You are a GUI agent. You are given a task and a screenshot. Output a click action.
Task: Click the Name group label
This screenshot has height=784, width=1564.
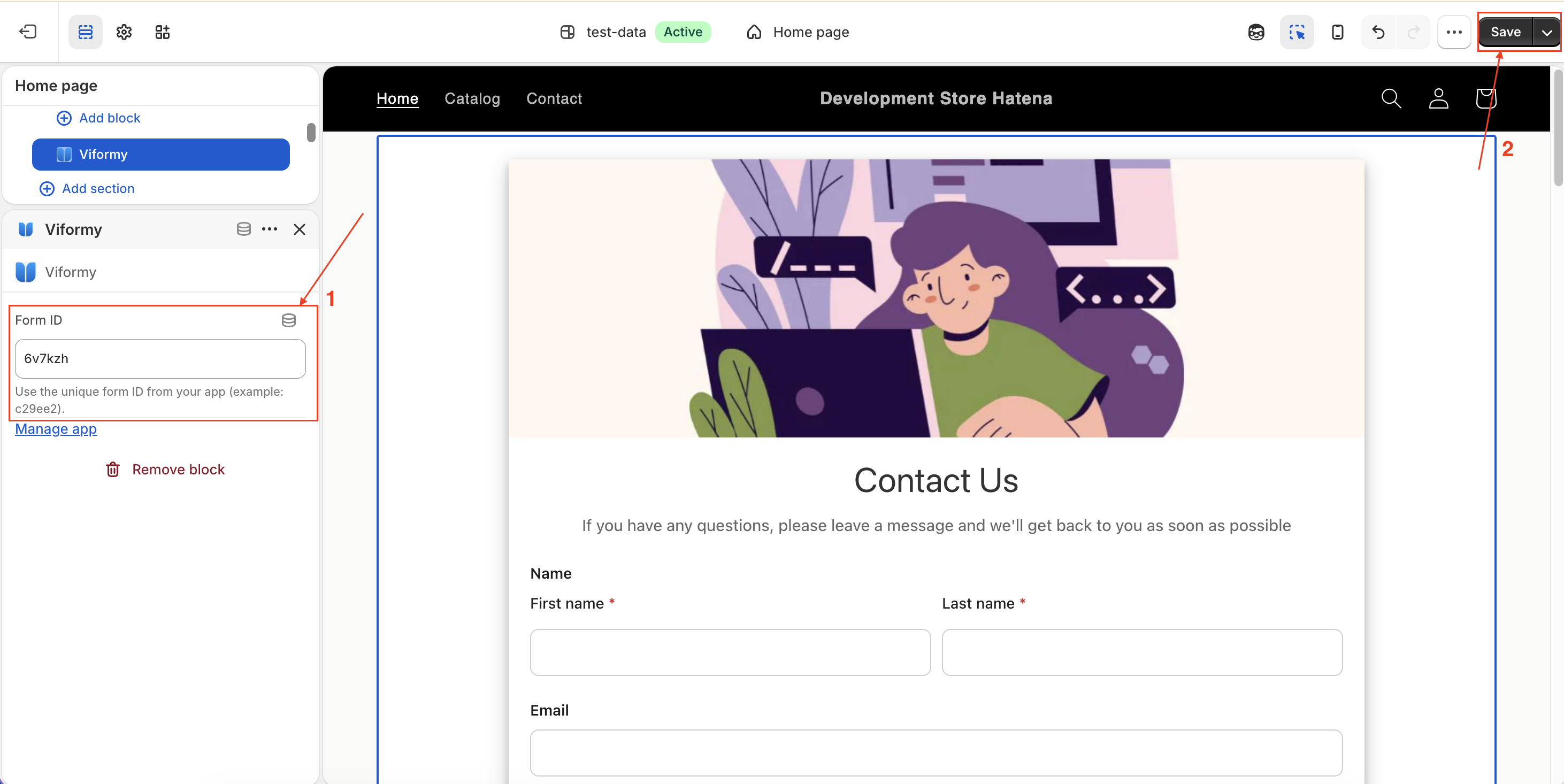(551, 573)
